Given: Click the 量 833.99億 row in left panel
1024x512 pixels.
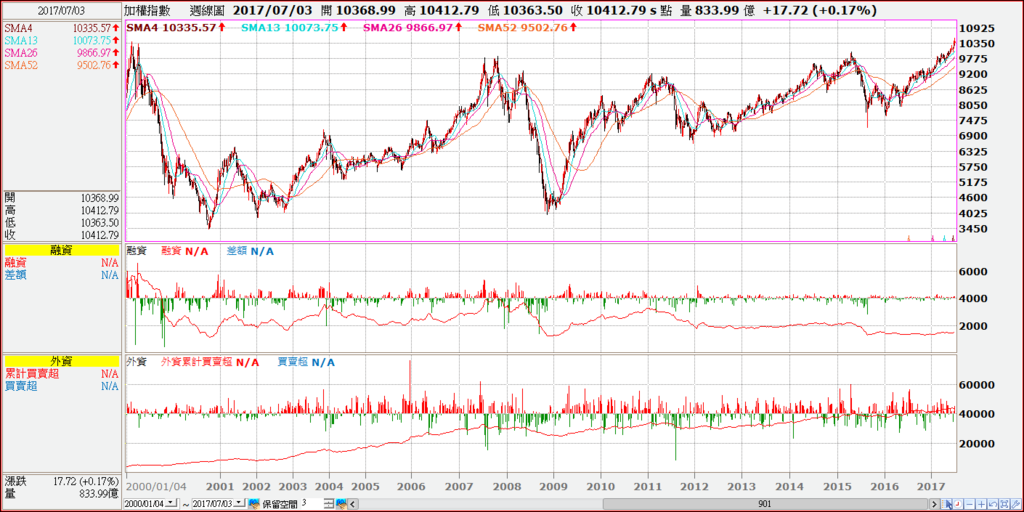Looking at the screenshot, I should pyautogui.click(x=61, y=492).
